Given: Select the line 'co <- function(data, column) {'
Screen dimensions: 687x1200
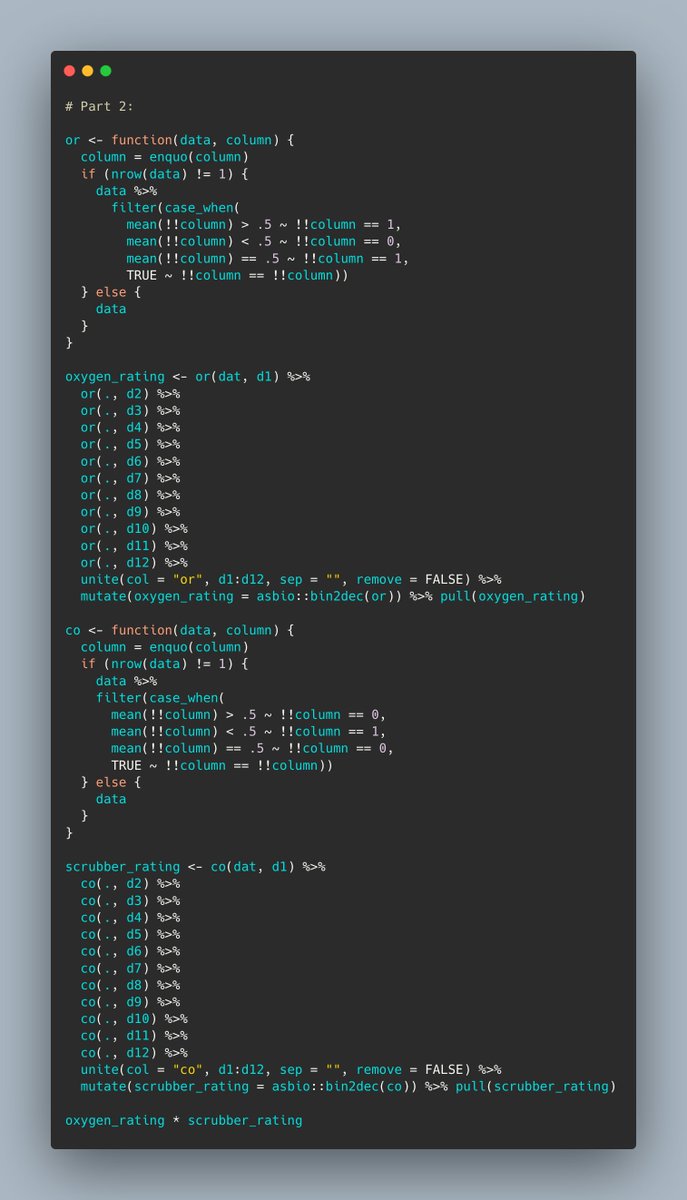Looking at the screenshot, I should tap(180, 630).
